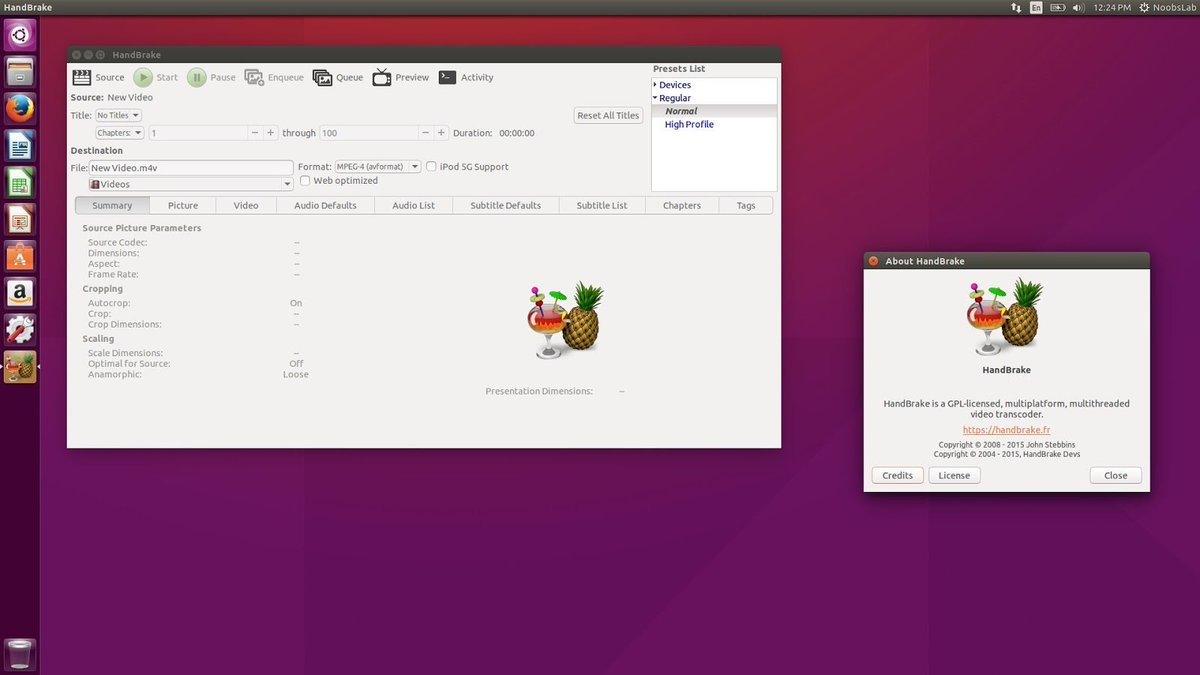Click the HandBrake pineapple launcher icon

[20, 367]
